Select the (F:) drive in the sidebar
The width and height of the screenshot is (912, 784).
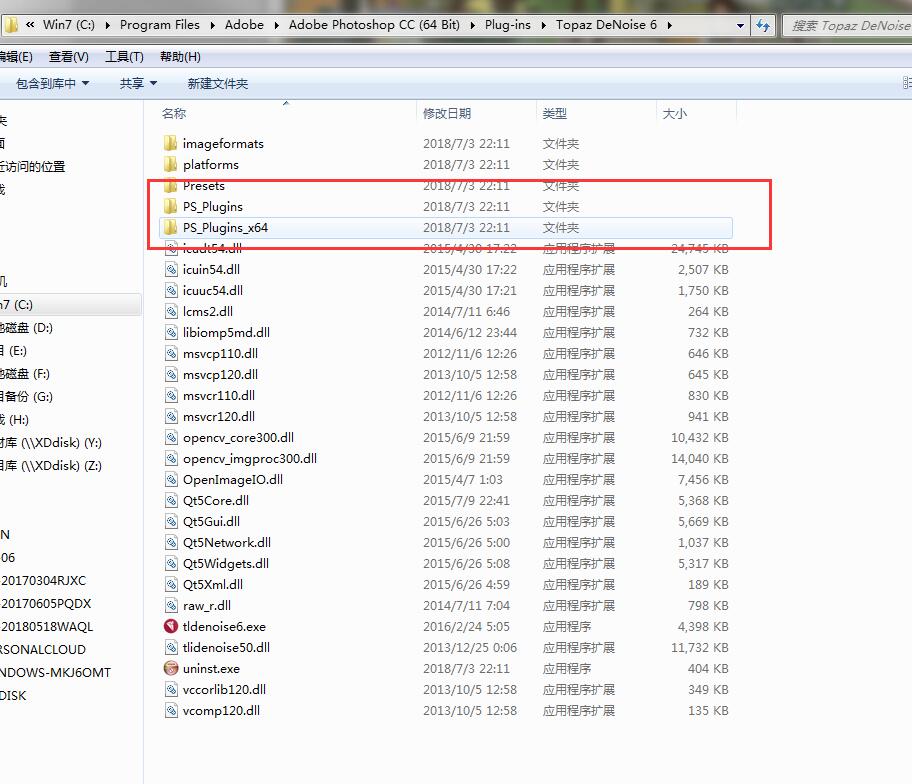tap(25, 373)
